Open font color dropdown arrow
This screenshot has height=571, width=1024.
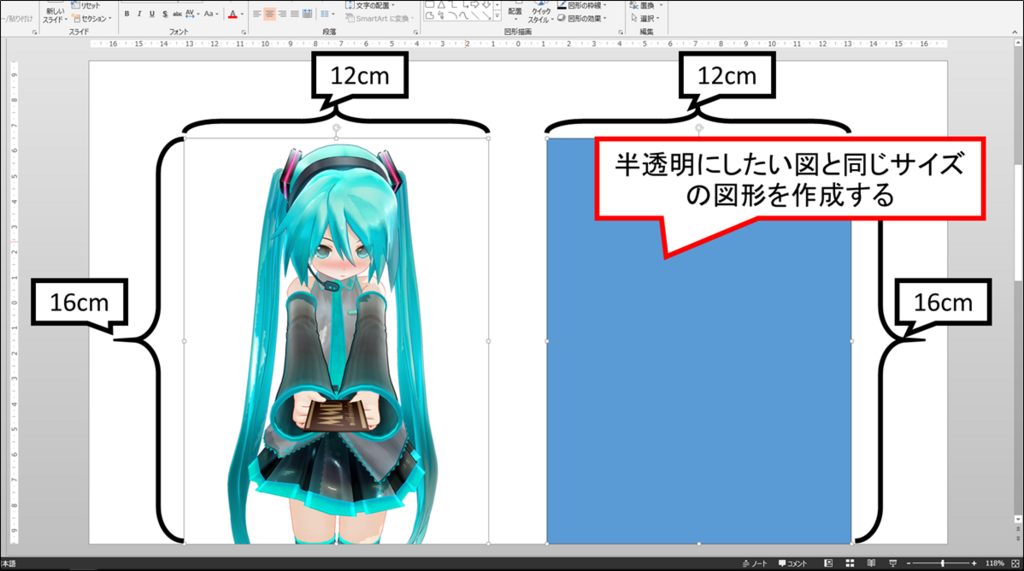click(242, 14)
